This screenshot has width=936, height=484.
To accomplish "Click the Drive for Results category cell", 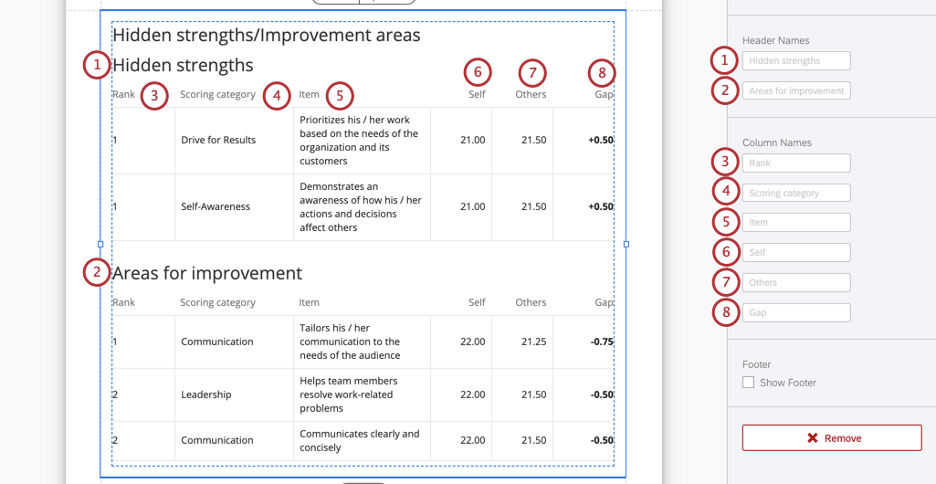I will tap(218, 140).
